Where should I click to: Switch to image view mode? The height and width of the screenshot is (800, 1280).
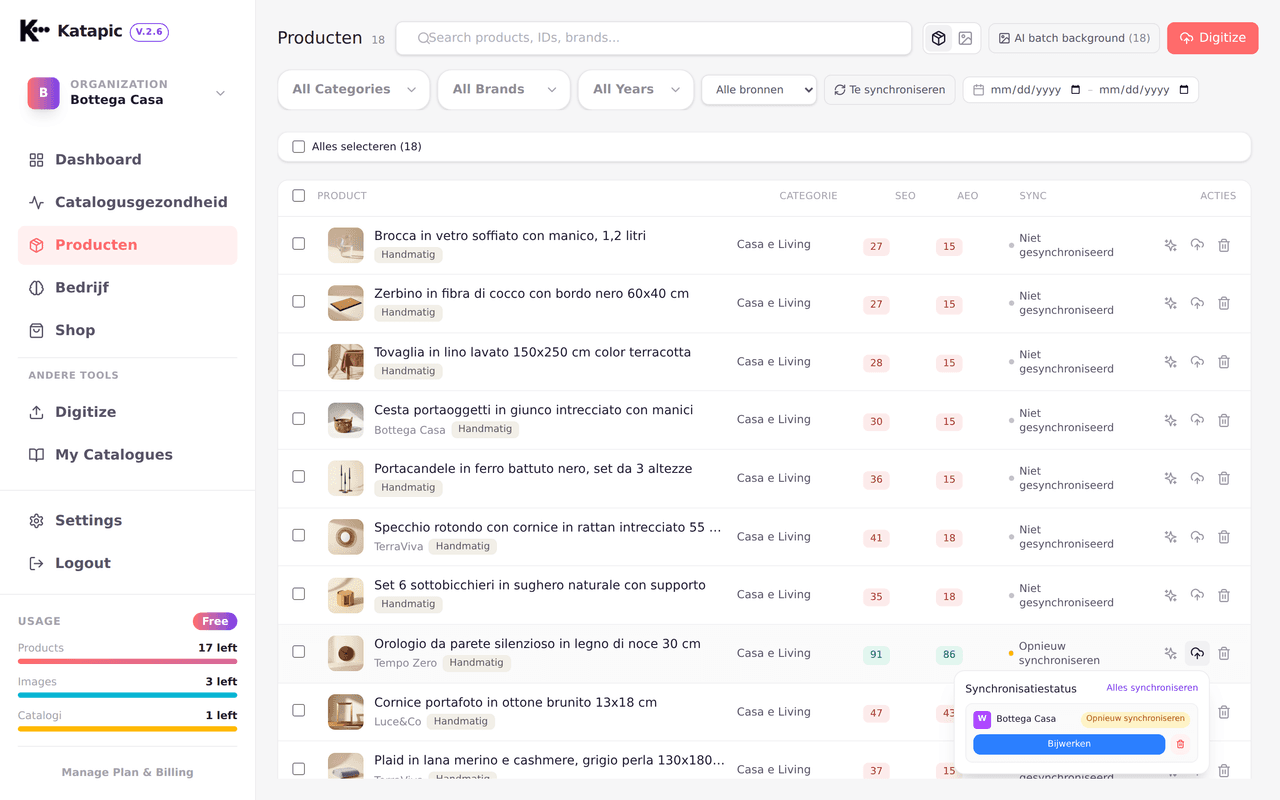click(965, 38)
